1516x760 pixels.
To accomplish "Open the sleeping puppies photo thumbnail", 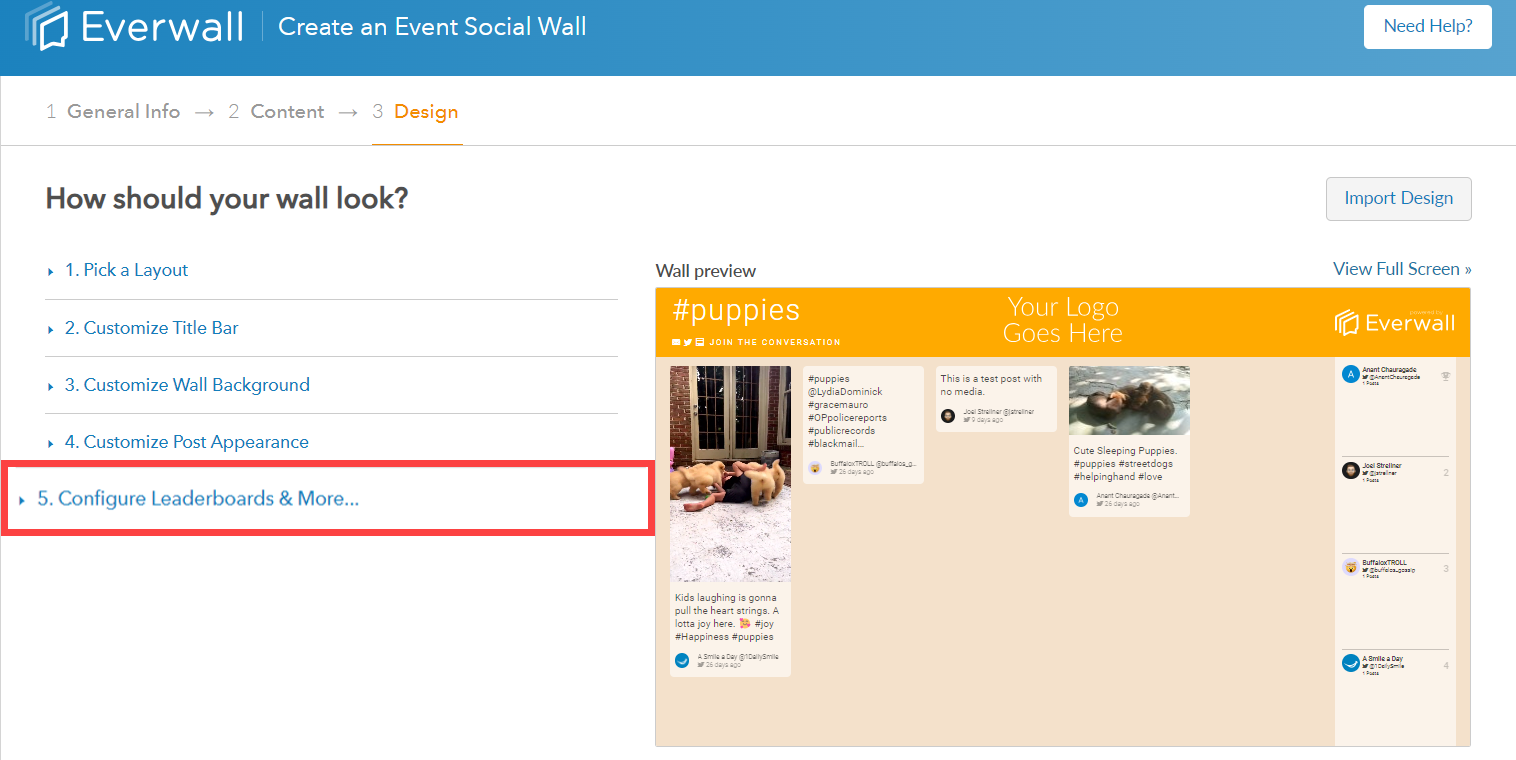I will pos(1129,400).
